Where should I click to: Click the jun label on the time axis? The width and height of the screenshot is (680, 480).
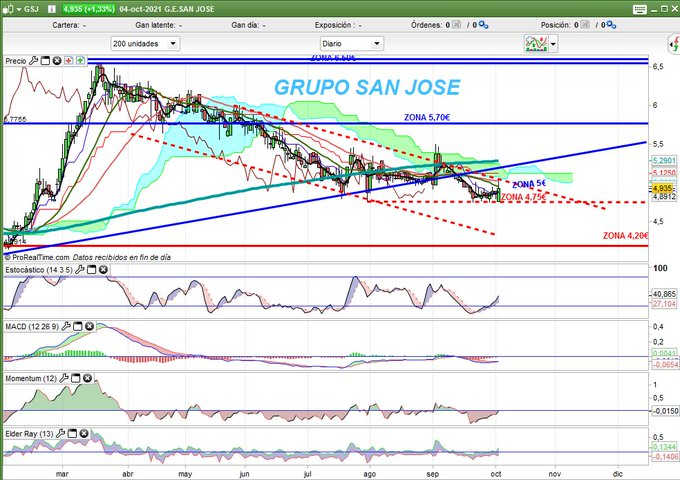(x=244, y=473)
